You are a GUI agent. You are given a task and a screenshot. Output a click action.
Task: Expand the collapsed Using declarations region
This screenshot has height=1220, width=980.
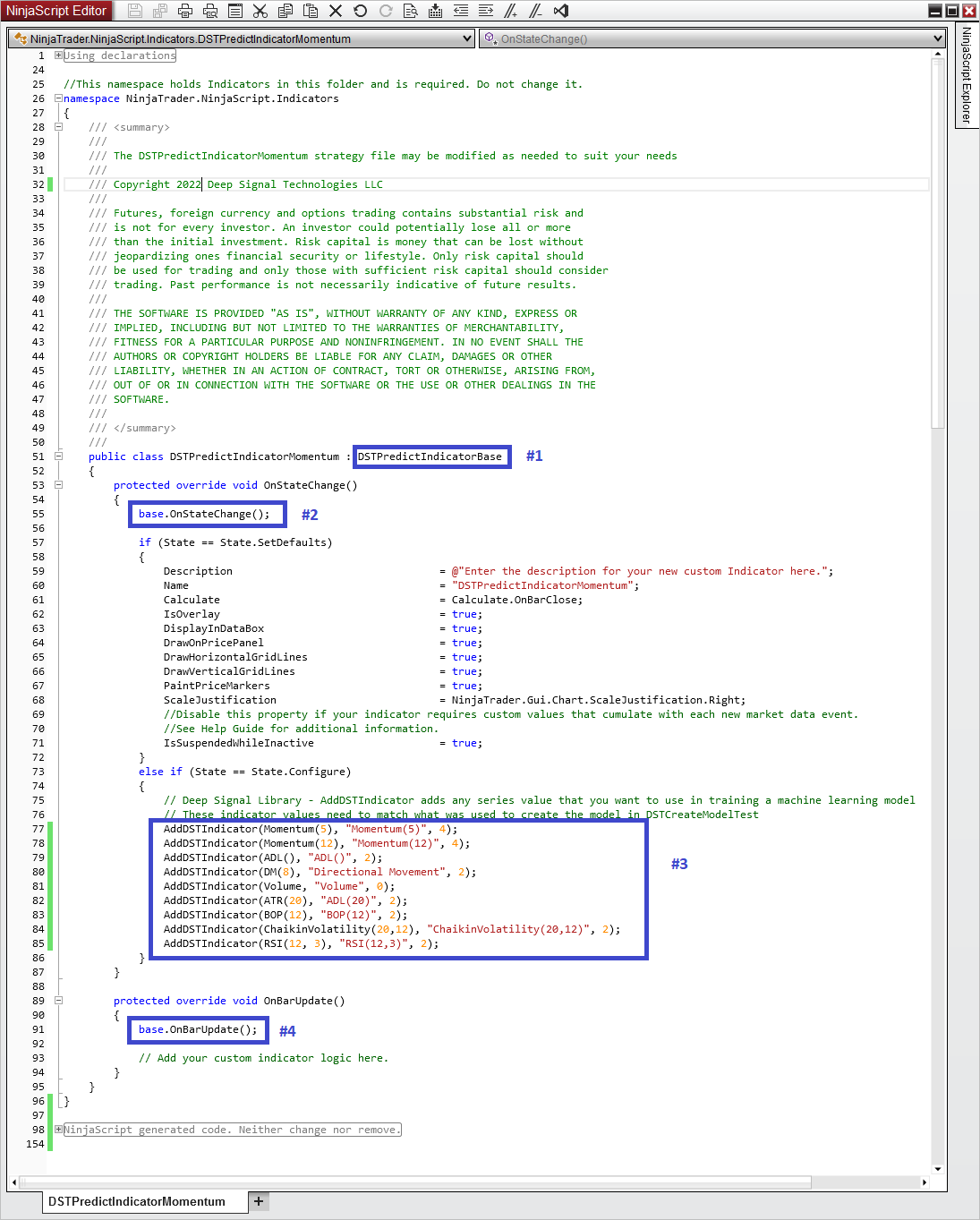pos(58,55)
